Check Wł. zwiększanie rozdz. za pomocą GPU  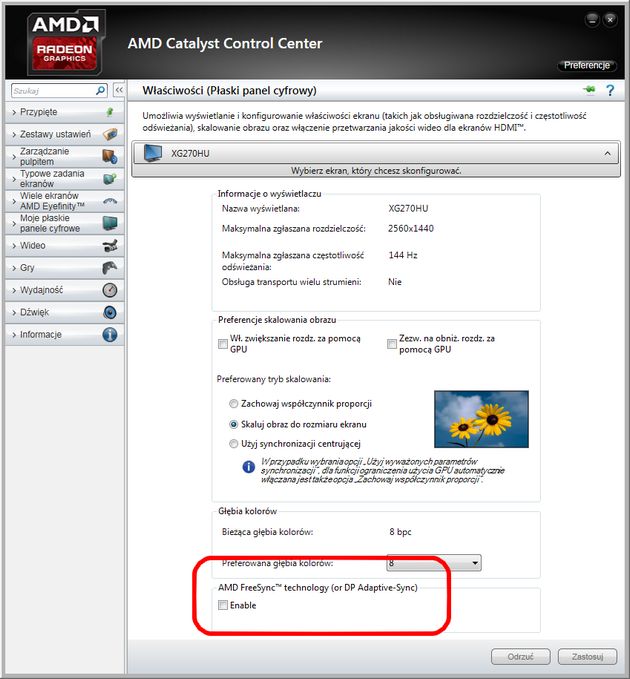pos(223,344)
